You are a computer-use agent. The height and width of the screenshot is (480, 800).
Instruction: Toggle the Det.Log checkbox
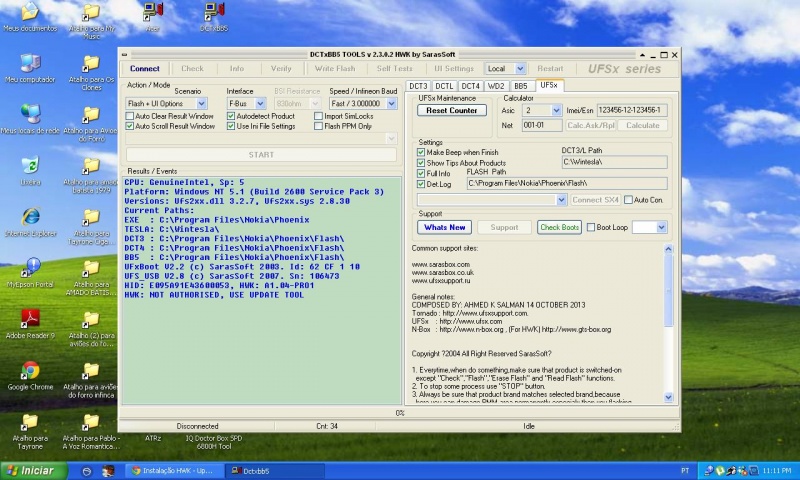(x=421, y=184)
